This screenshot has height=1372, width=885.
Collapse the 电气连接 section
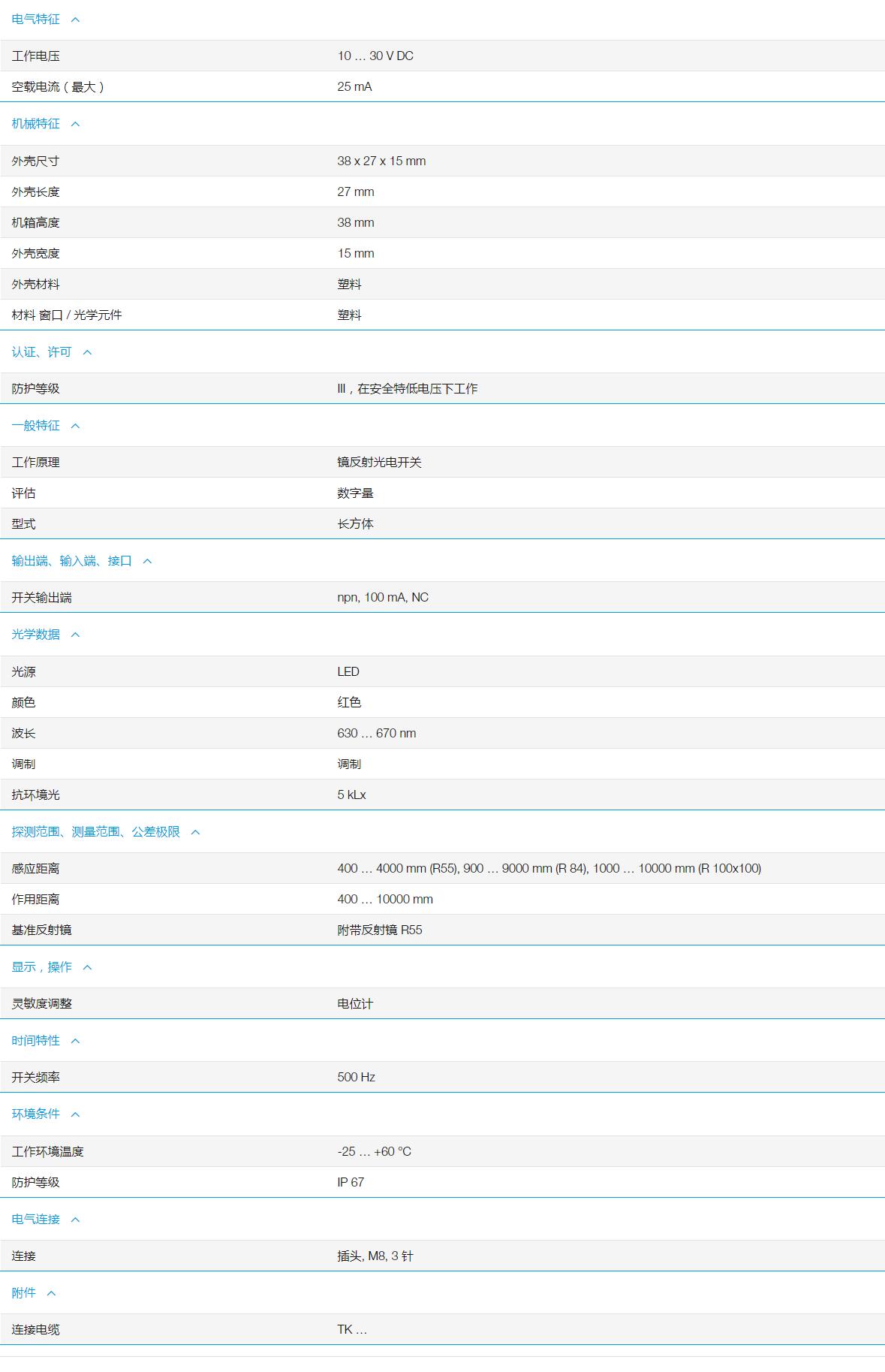tap(75, 1220)
